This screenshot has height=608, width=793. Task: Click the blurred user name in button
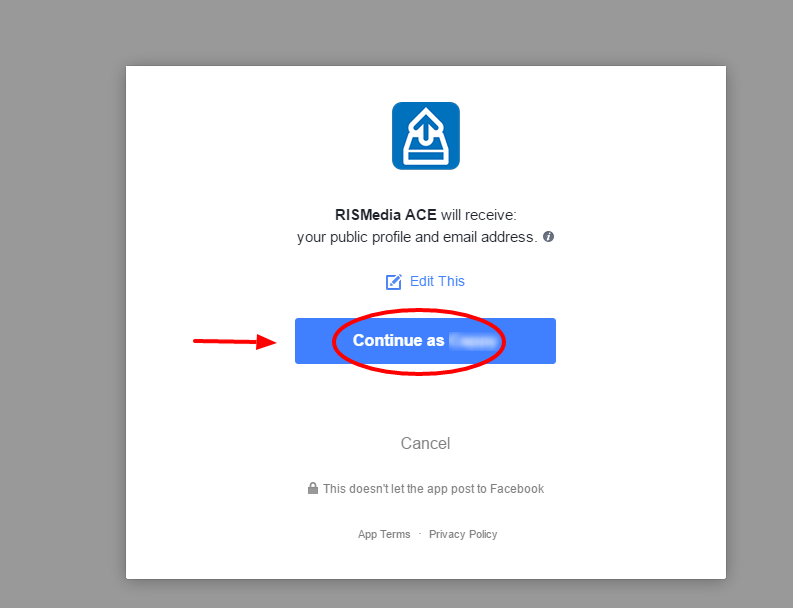[473, 341]
